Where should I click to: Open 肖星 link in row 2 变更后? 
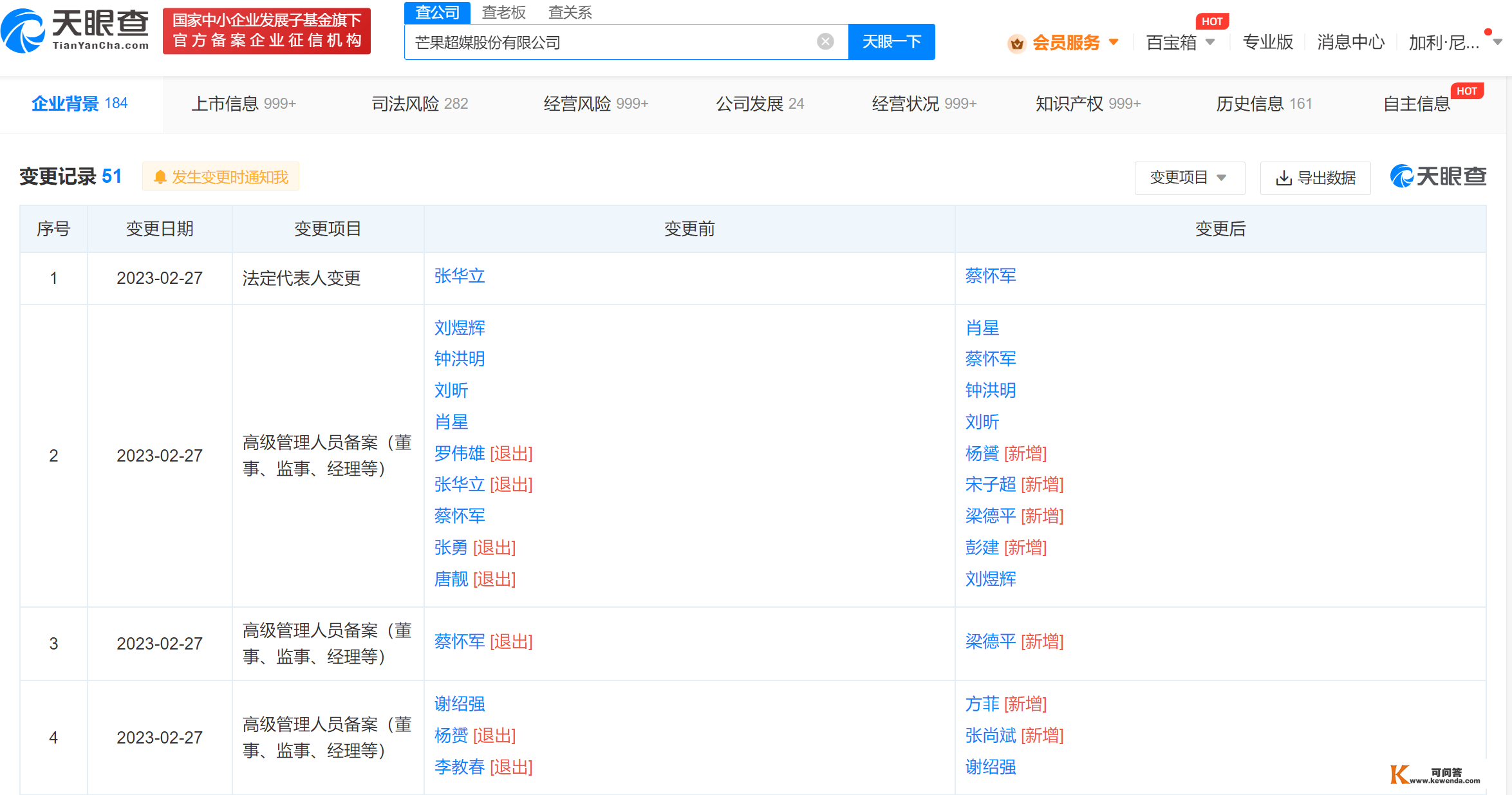pos(982,328)
